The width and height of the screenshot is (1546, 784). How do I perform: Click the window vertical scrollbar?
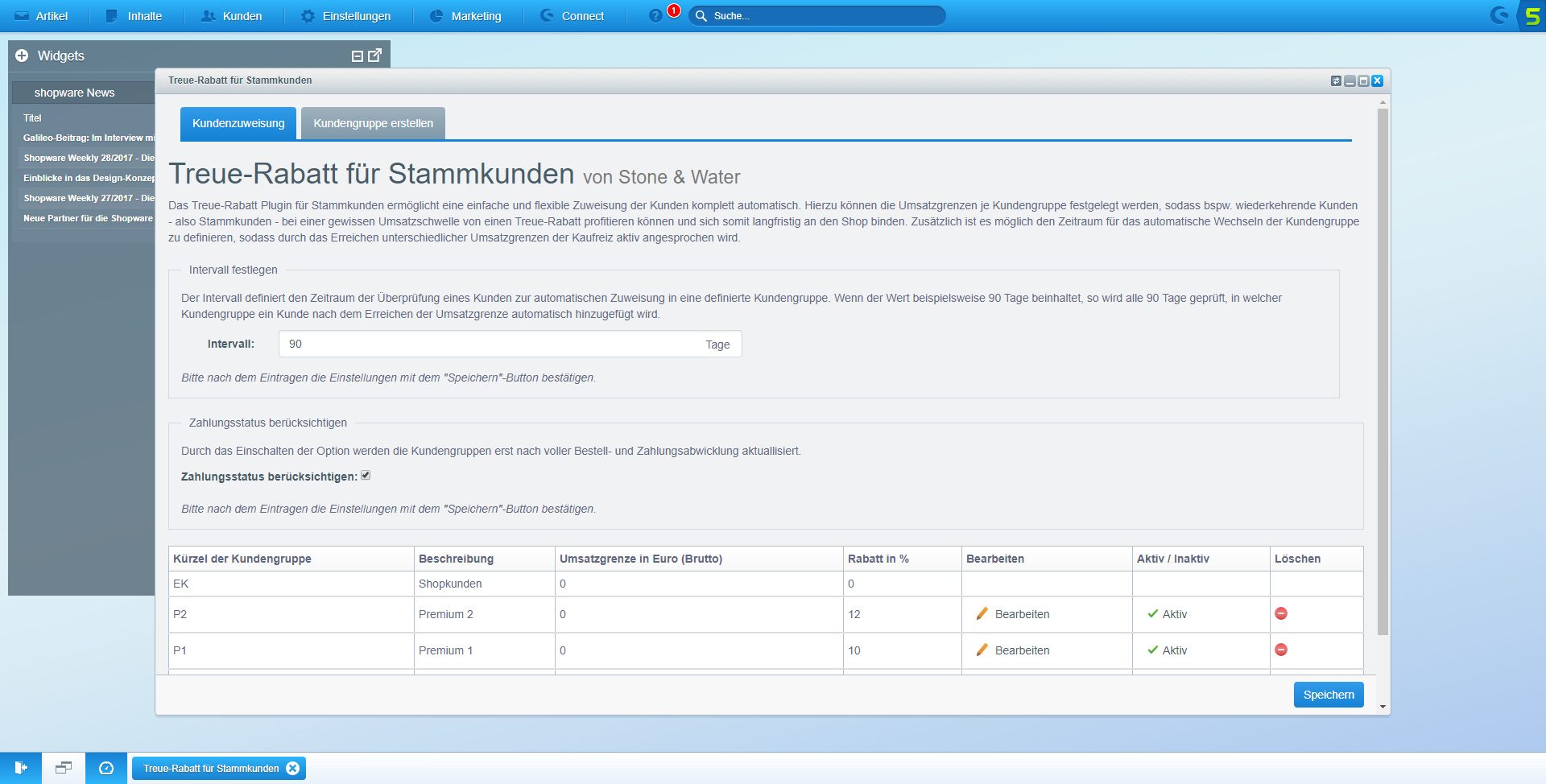coord(1383,372)
